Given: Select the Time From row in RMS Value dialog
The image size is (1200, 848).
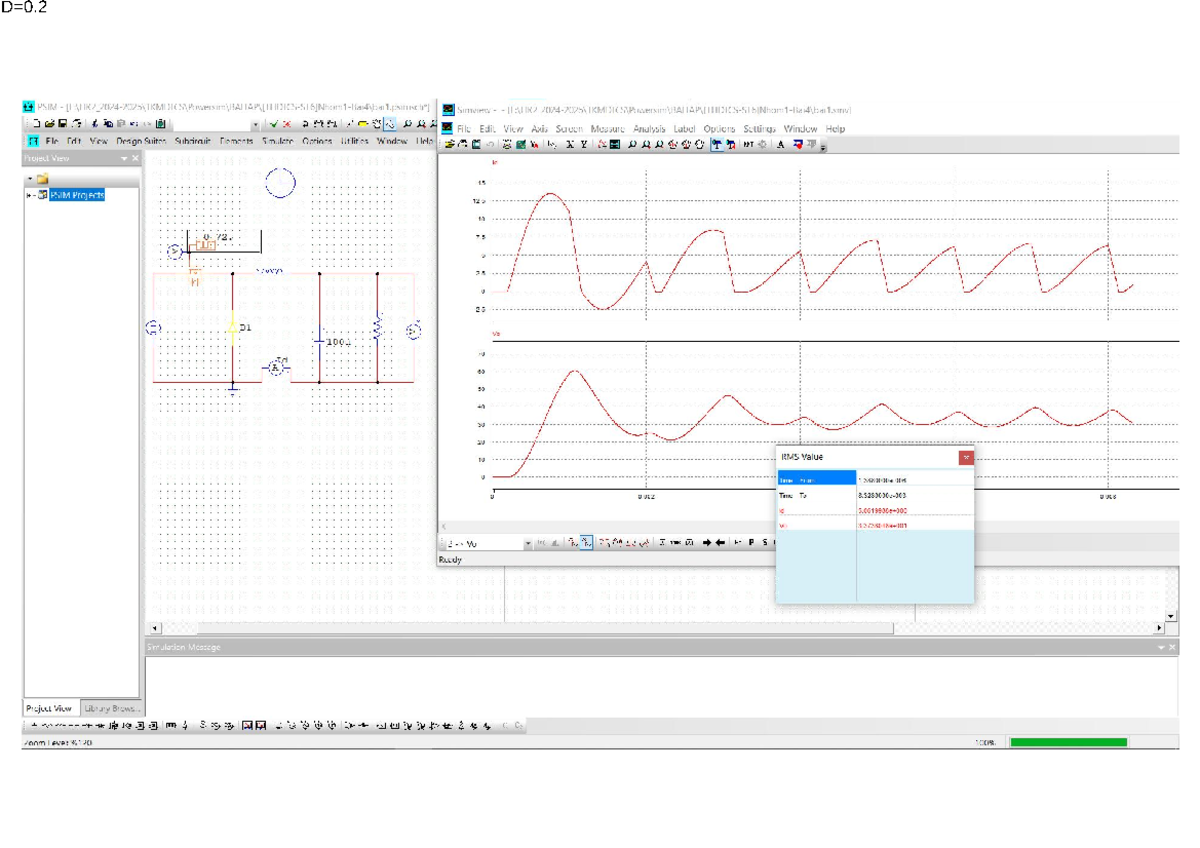Looking at the screenshot, I should (x=874, y=479).
